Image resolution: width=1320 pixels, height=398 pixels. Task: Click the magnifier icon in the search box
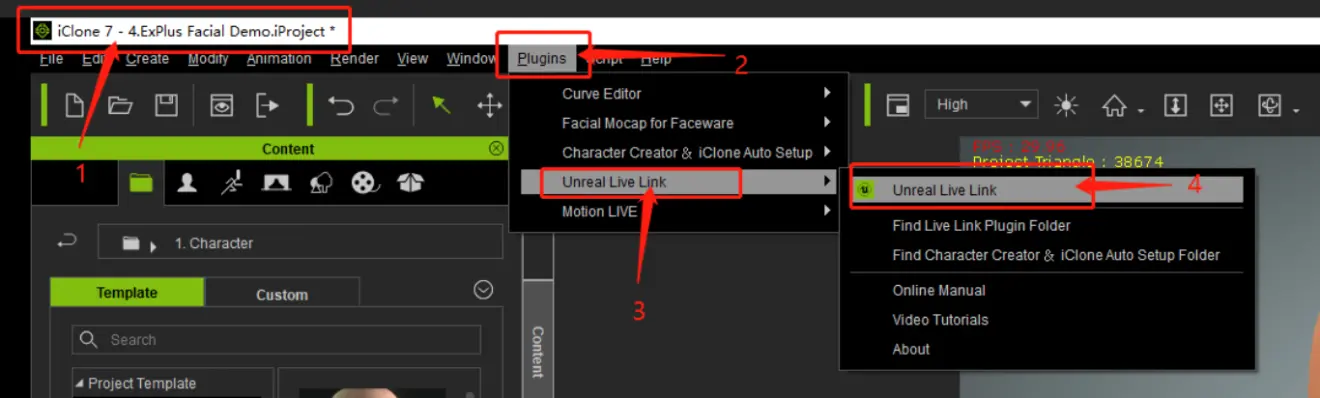click(x=88, y=339)
